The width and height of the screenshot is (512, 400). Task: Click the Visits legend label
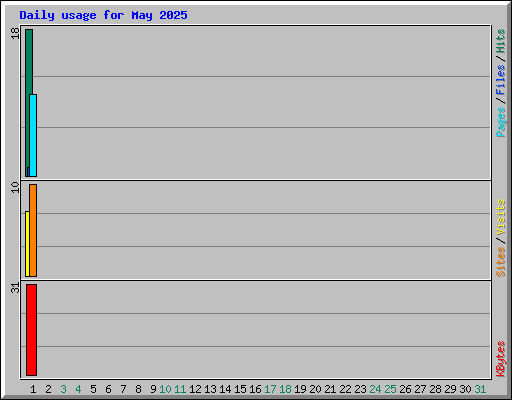(500, 217)
